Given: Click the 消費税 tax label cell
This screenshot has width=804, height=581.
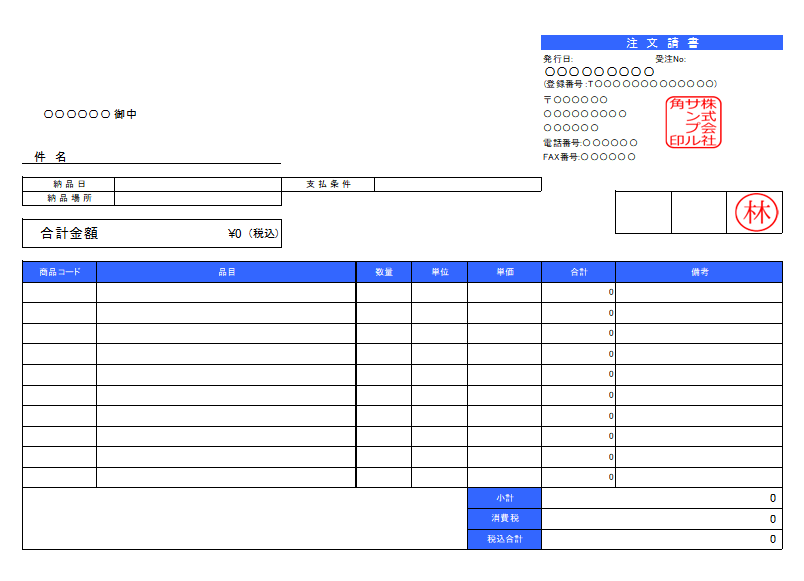Looking at the screenshot, I should coord(504,519).
